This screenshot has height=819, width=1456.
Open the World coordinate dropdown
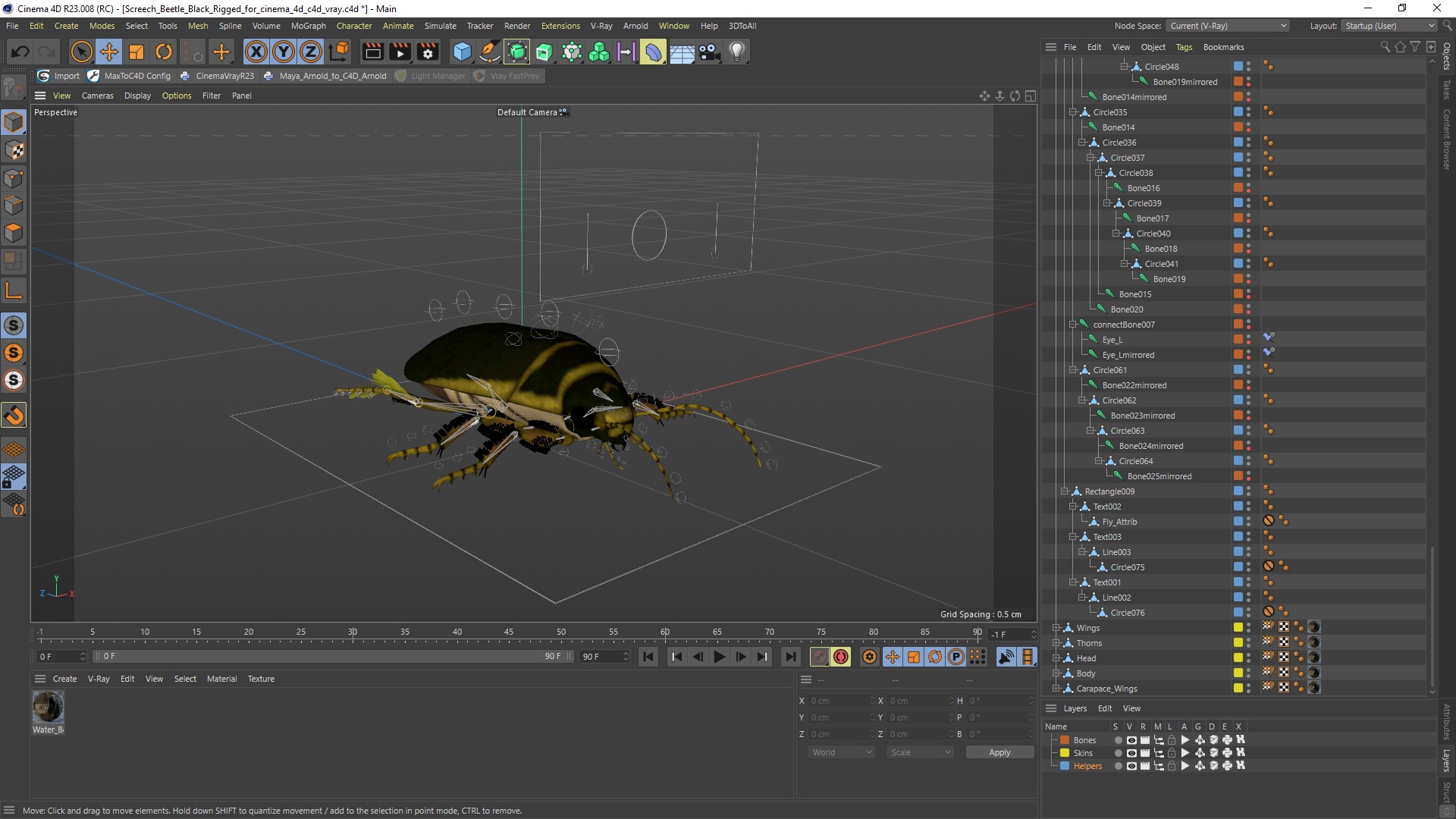point(841,752)
